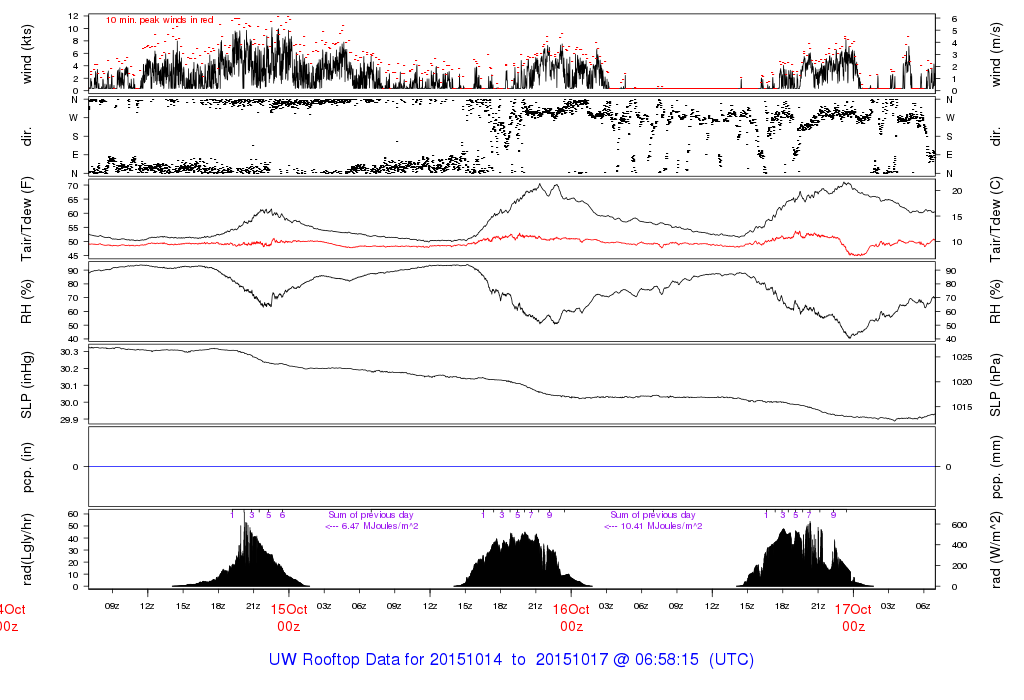Screen dimensions: 1024x700
Task: Click the '10 min. peak winds in red' legend text
Action: point(159,20)
